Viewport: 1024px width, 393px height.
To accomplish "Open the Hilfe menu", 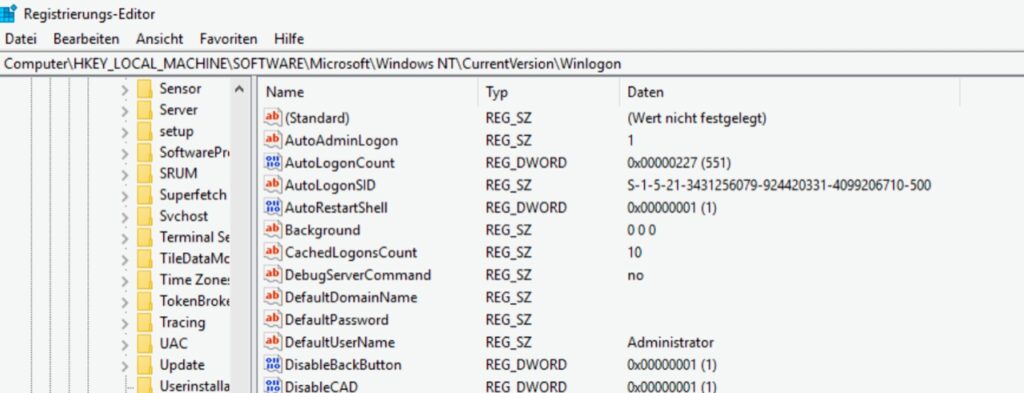I will [289, 39].
